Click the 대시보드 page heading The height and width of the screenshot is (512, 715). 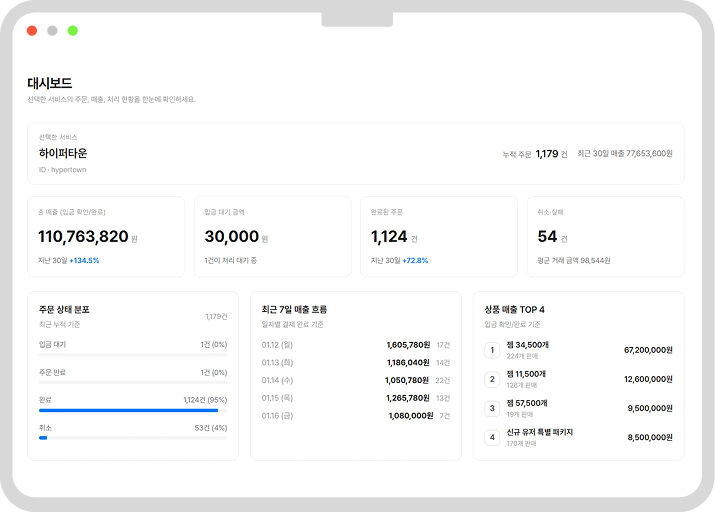[50, 83]
